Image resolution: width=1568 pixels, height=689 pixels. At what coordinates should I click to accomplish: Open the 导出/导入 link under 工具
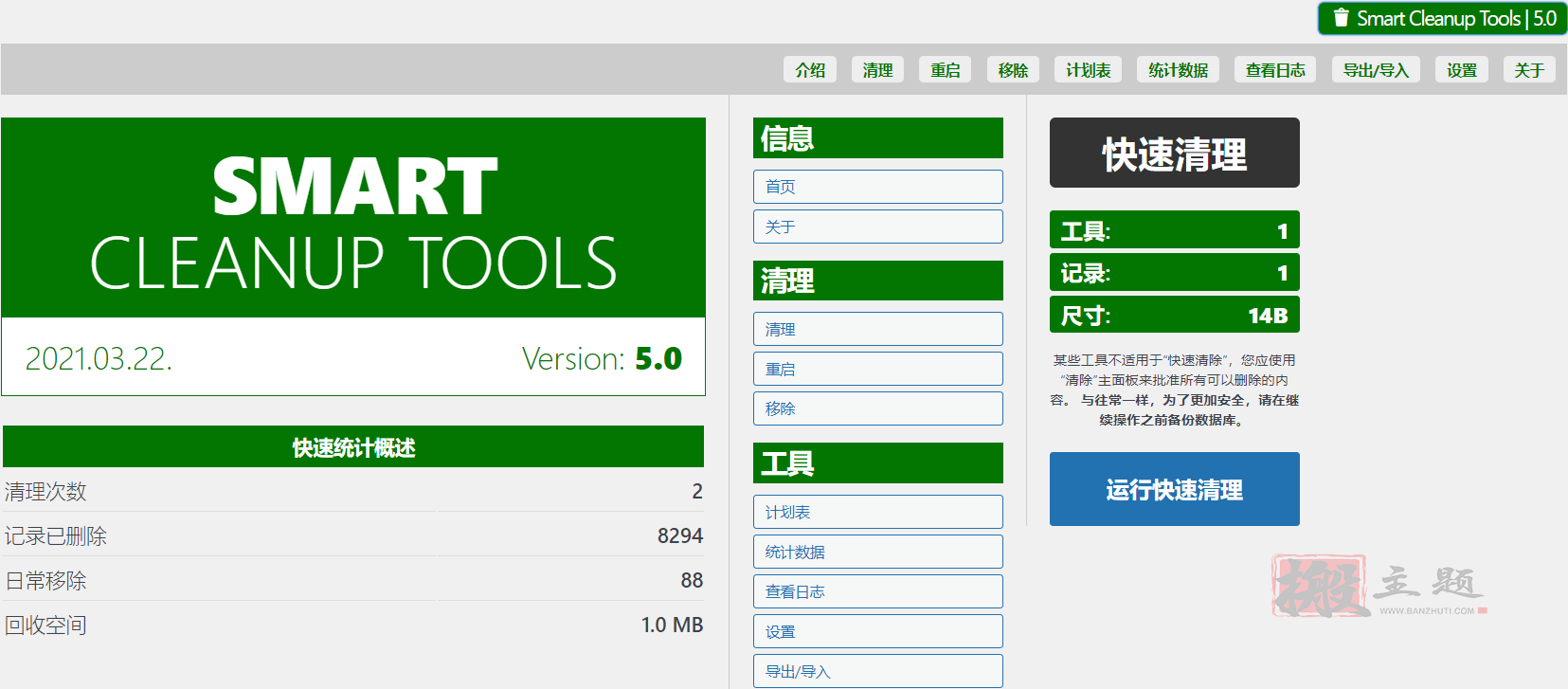point(878,671)
